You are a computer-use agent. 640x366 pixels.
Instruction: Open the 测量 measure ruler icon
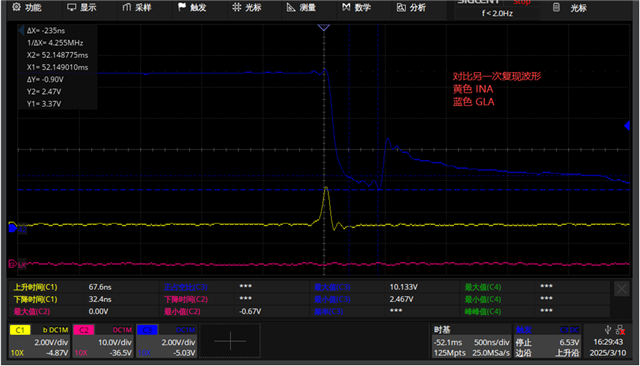[x=291, y=7]
